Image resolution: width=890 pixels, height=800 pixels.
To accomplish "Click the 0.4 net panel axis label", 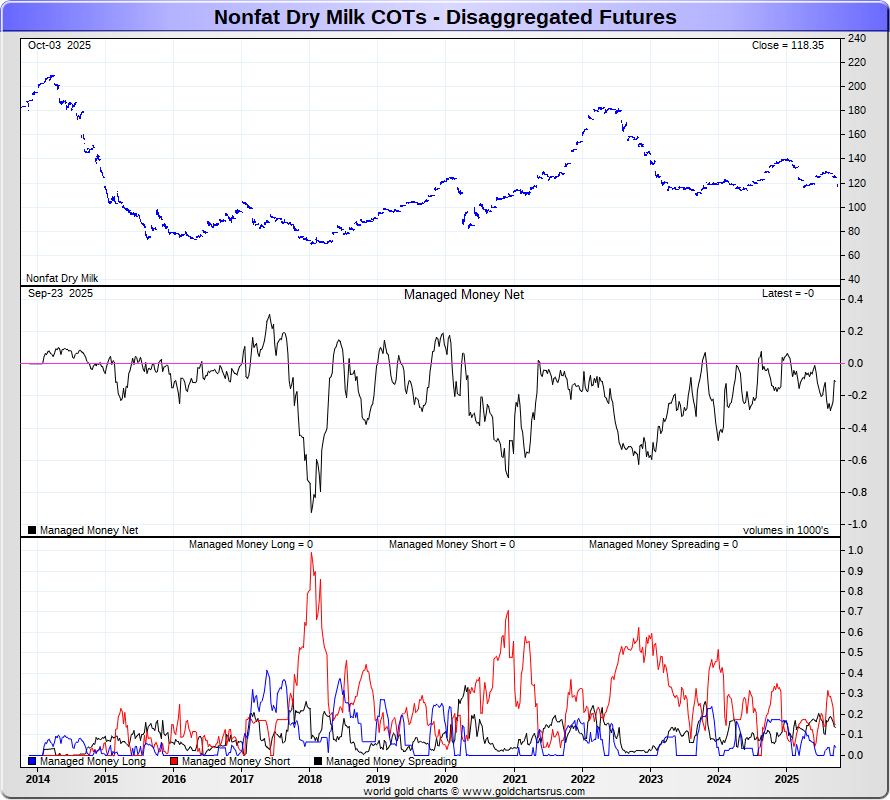I will [x=855, y=299].
